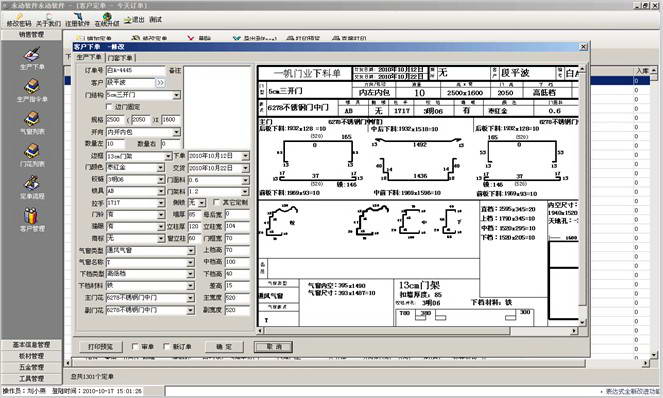
Task: Click the 打印预览 button
Action: [100, 347]
